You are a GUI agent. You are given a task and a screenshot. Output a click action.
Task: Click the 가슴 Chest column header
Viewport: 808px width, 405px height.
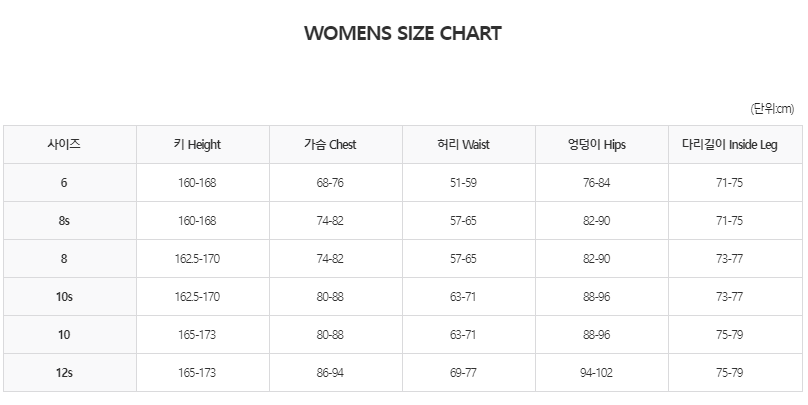click(330, 144)
